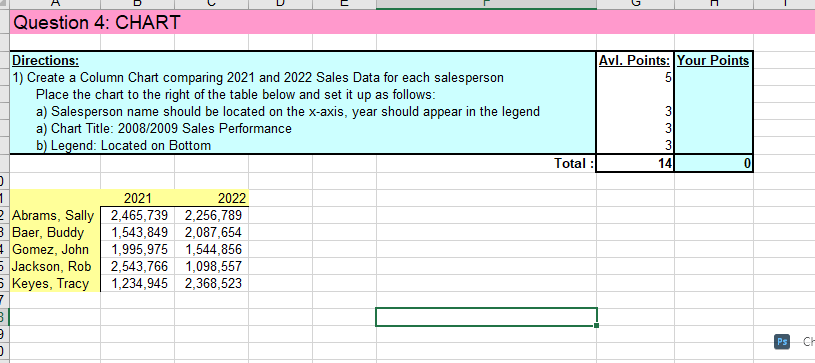The width and height of the screenshot is (815, 363).
Task: Click the available points cell showing 5
Action: (635, 78)
